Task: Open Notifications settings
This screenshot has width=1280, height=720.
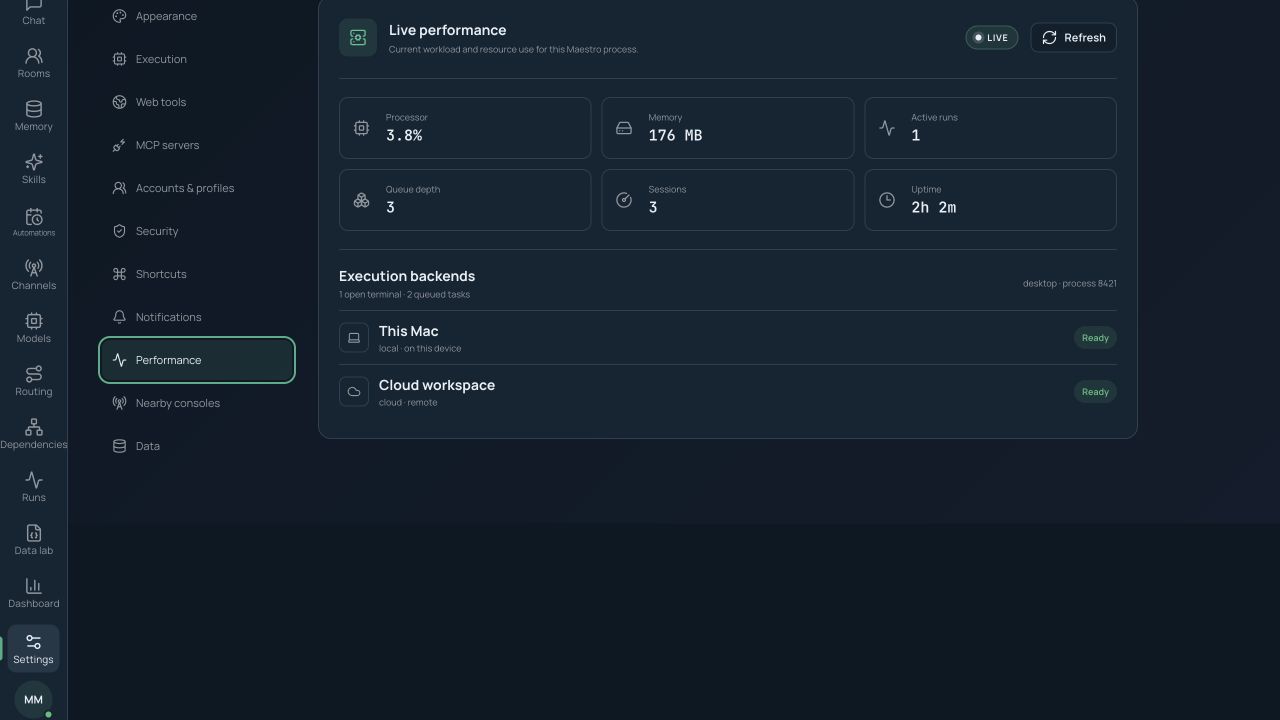Action: tap(197, 317)
